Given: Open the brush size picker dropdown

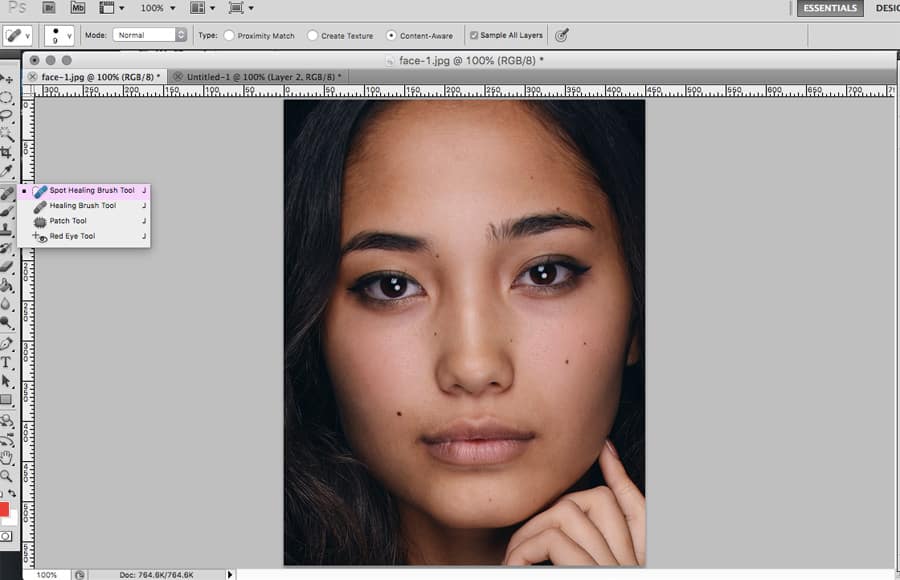Looking at the screenshot, I should point(59,35).
